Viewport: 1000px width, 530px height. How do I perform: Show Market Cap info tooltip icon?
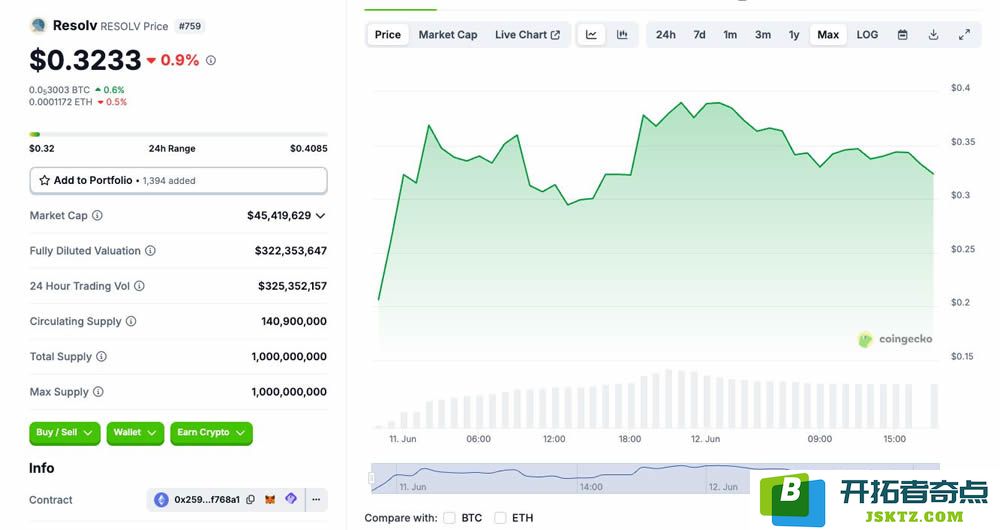97,216
